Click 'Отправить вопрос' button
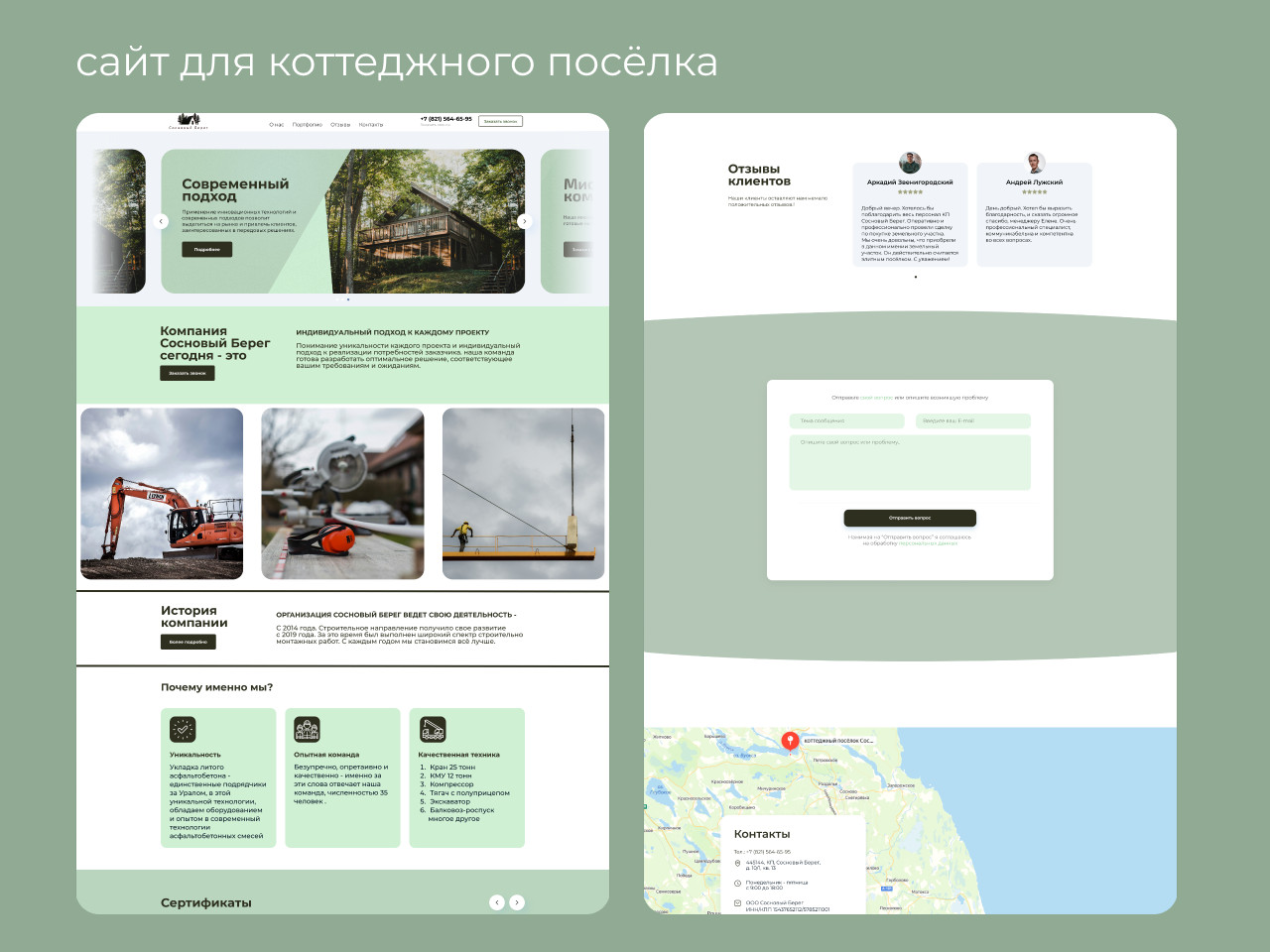Screen dimensions: 1270x952 [x=910, y=518]
